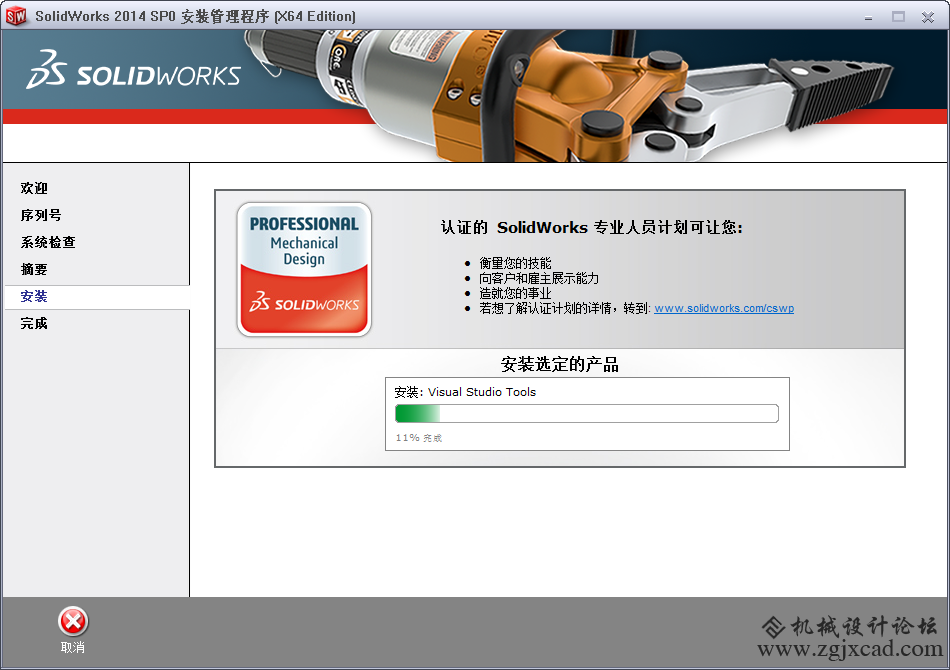
Task: Click the red Cancel X icon
Action: pos(73,622)
